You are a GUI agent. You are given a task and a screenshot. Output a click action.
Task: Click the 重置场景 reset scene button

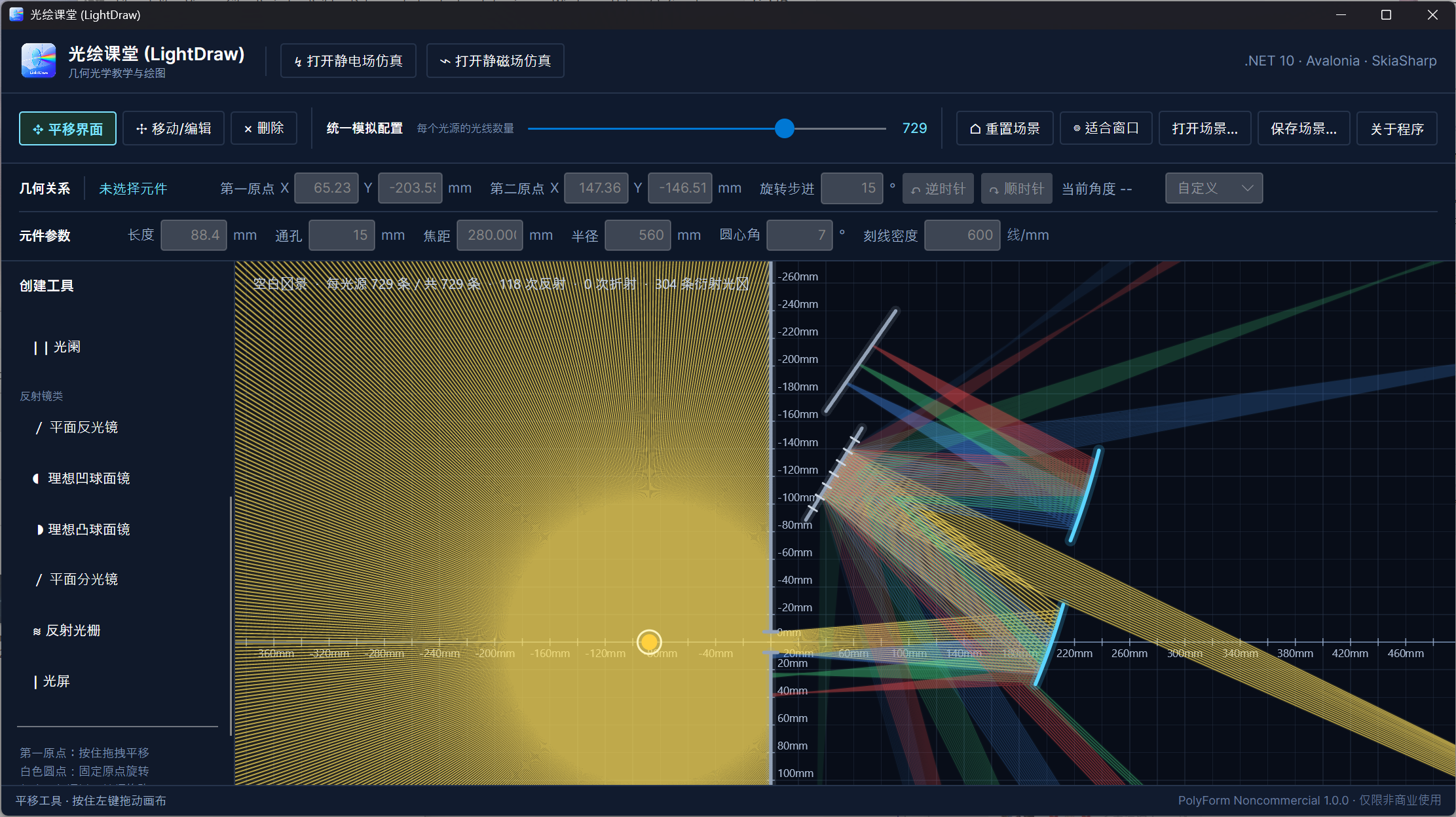[x=1005, y=128]
